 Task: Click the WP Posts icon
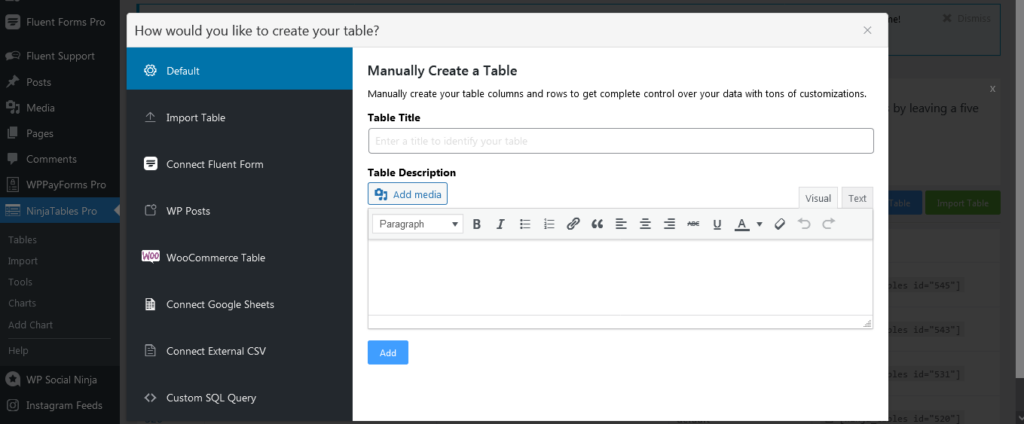click(x=150, y=210)
